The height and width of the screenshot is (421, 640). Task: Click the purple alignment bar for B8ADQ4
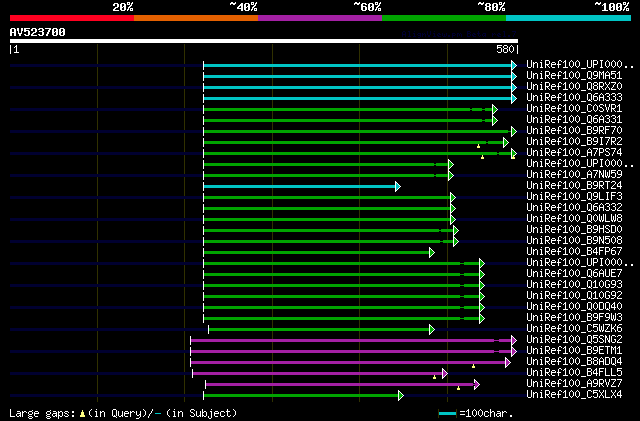(351, 362)
